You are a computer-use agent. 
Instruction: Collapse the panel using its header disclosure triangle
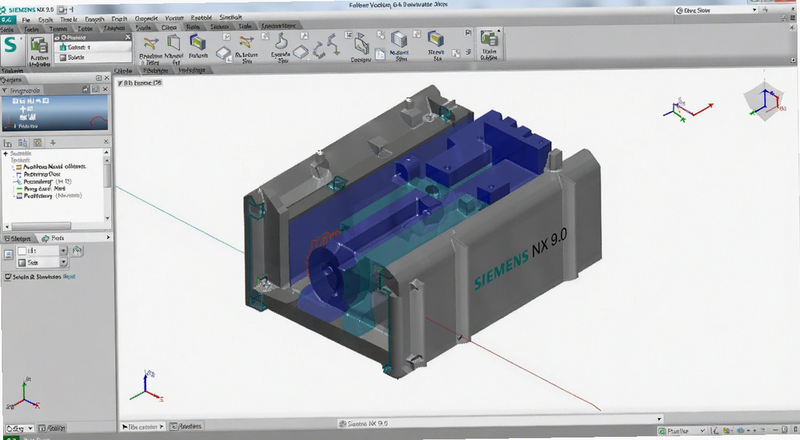[5, 90]
